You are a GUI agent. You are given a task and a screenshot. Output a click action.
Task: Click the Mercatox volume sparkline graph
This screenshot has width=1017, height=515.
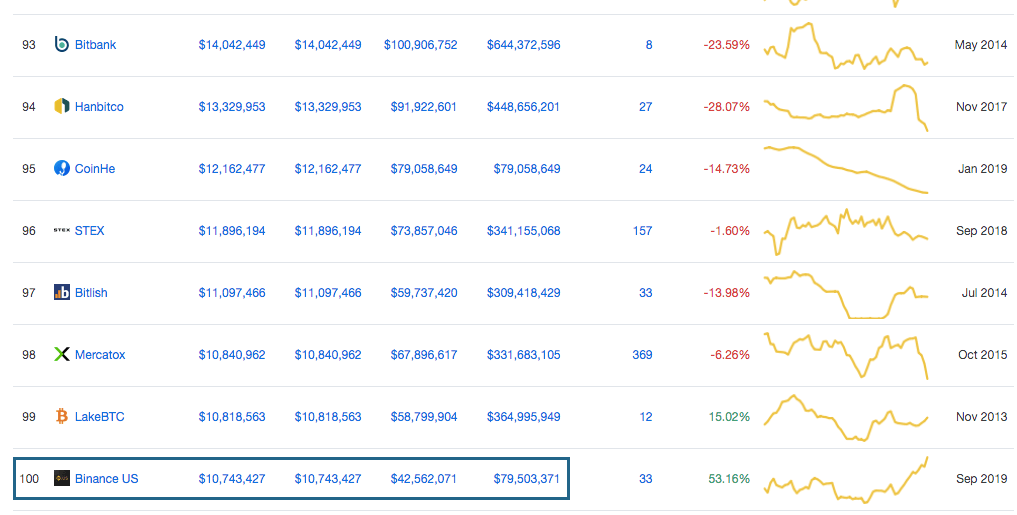coord(846,355)
